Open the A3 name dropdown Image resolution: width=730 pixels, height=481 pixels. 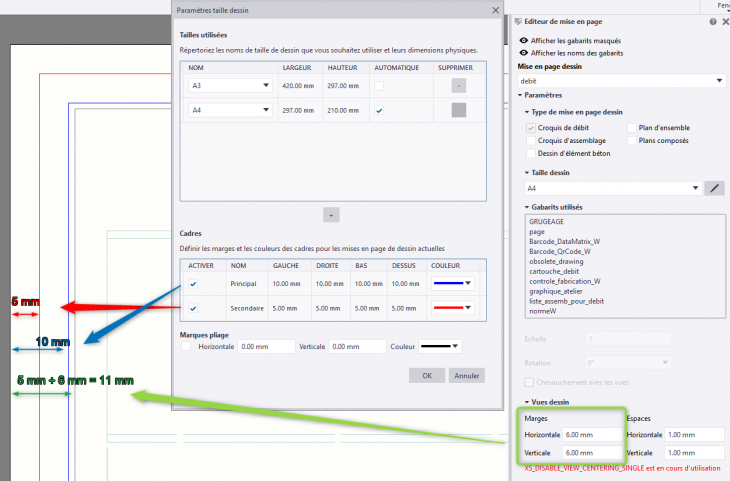pyautogui.click(x=230, y=86)
